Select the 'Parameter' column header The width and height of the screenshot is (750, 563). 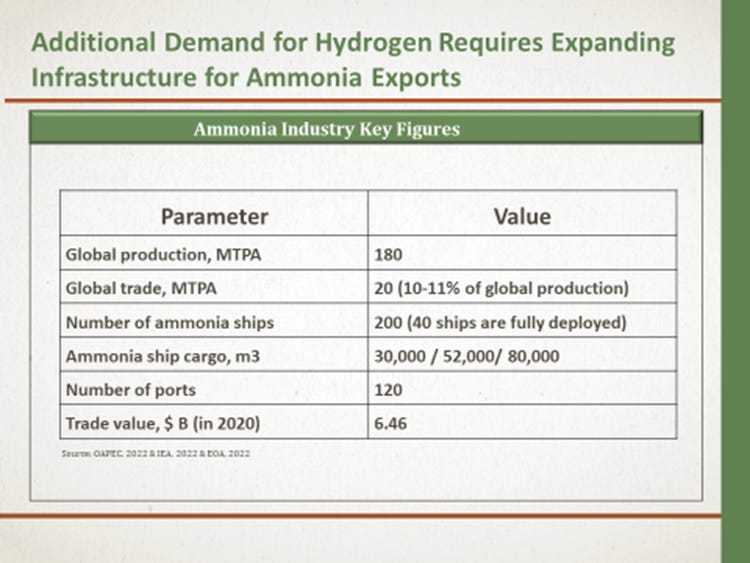[x=214, y=213]
